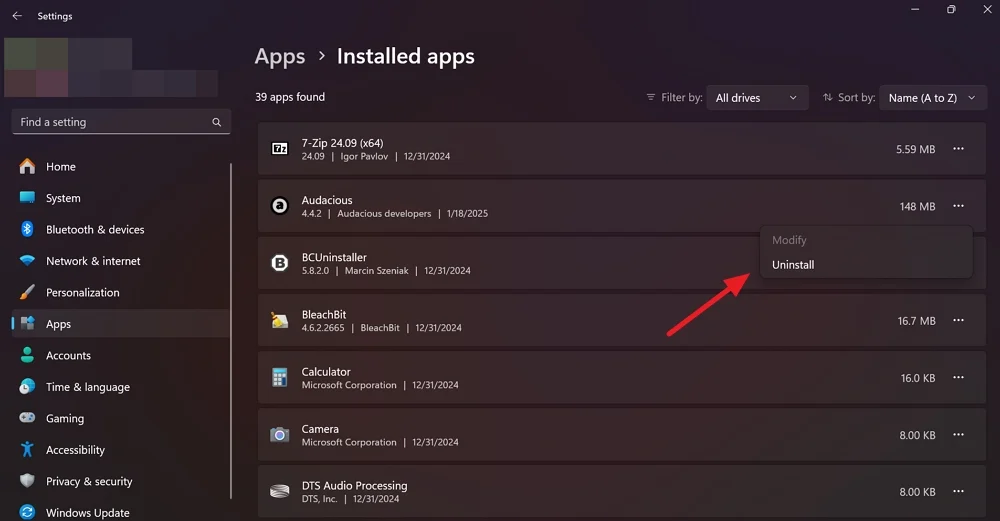Open Accounts settings
The width and height of the screenshot is (1000, 521).
(x=121, y=355)
